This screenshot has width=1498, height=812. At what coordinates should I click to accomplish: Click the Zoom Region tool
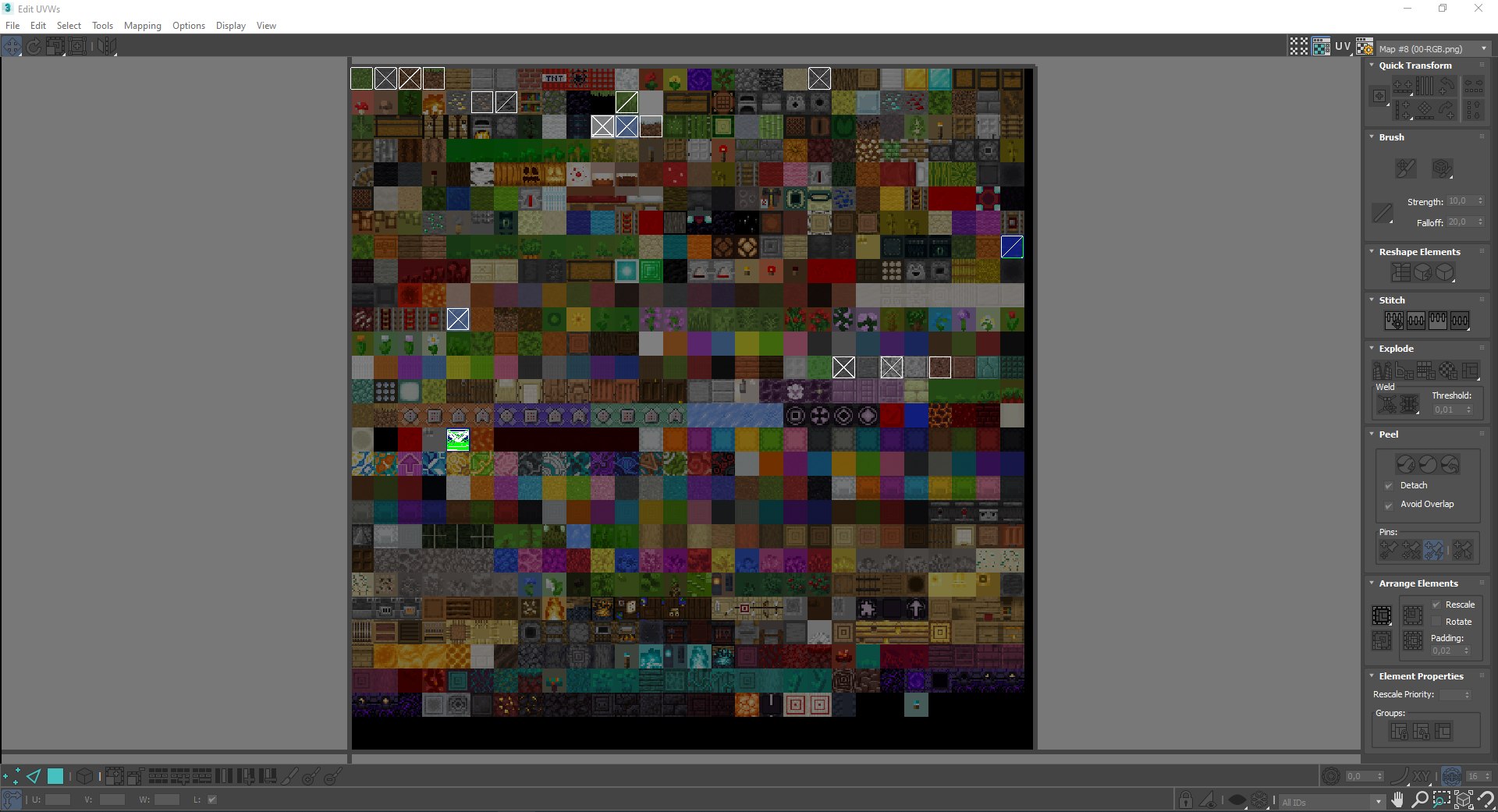pyautogui.click(x=1441, y=800)
